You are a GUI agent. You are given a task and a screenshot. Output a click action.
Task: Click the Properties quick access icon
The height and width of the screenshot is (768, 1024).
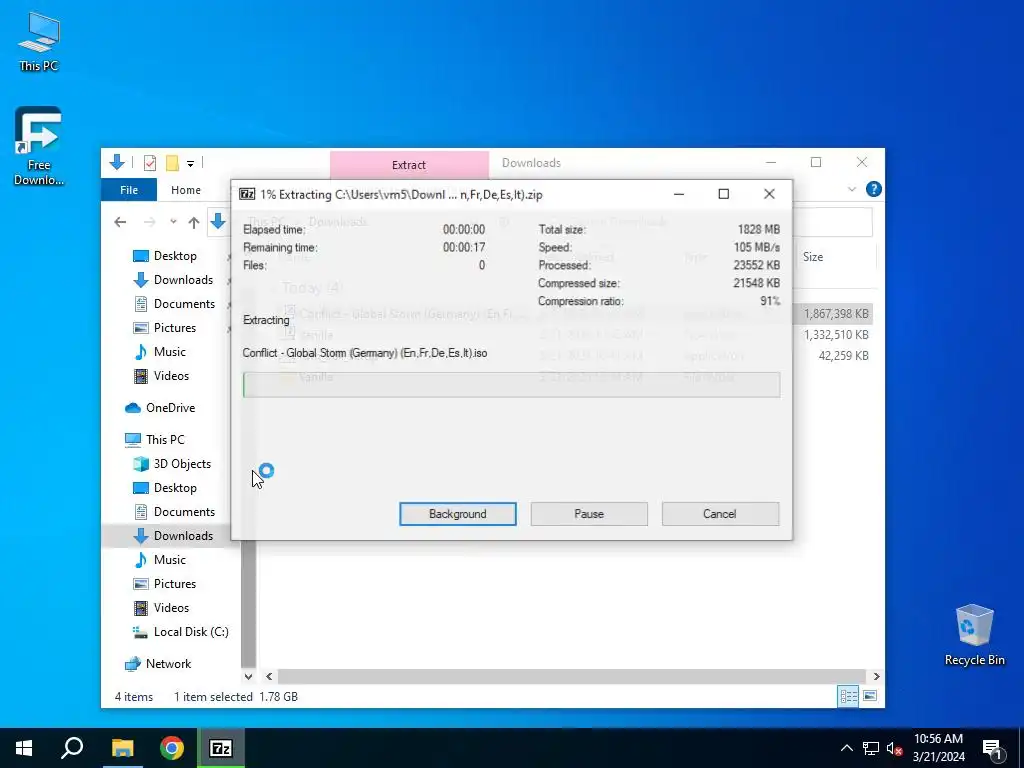point(150,163)
